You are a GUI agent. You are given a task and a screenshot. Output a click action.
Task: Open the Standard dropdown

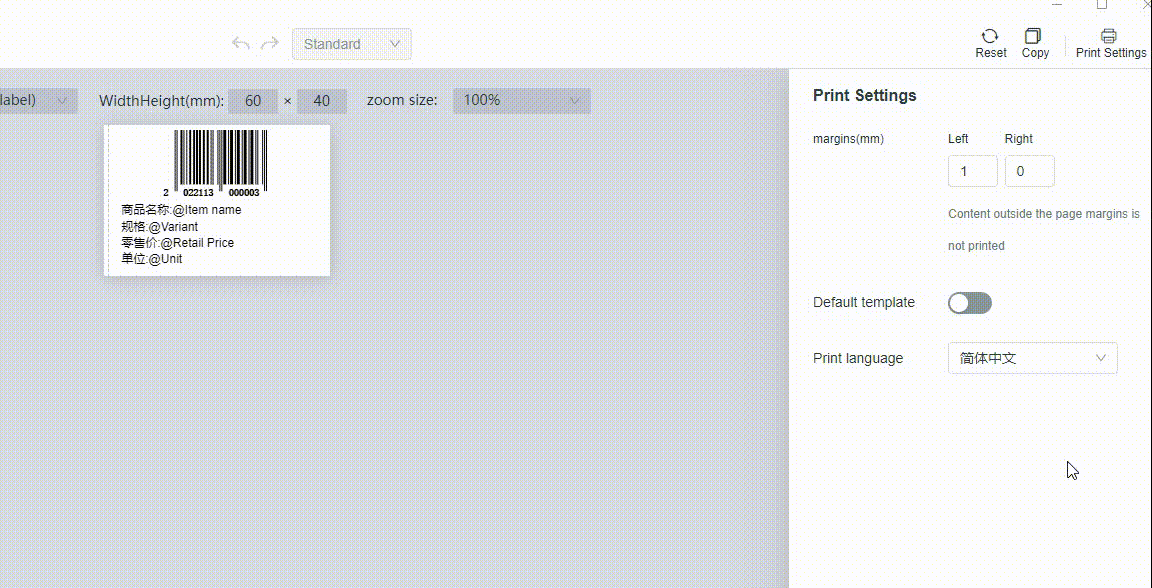pos(351,44)
